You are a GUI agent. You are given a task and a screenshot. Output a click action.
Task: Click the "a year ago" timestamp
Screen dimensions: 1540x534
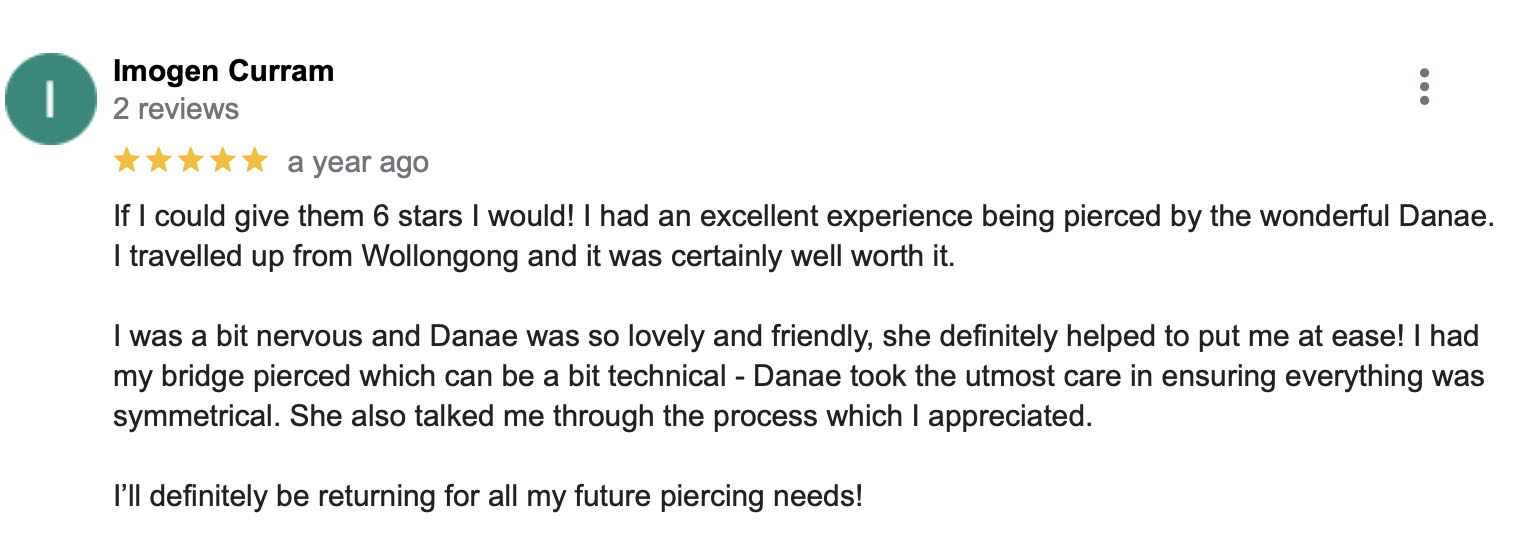(x=358, y=163)
